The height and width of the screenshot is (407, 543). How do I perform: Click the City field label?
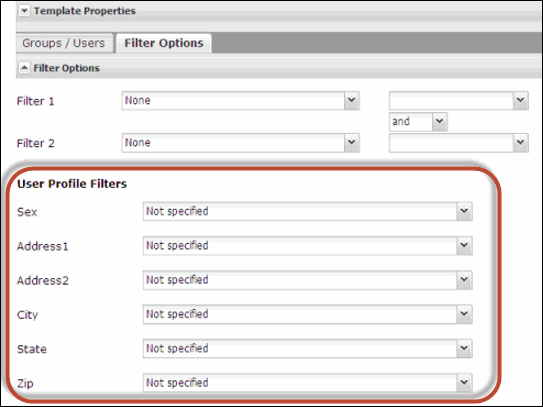tap(27, 315)
